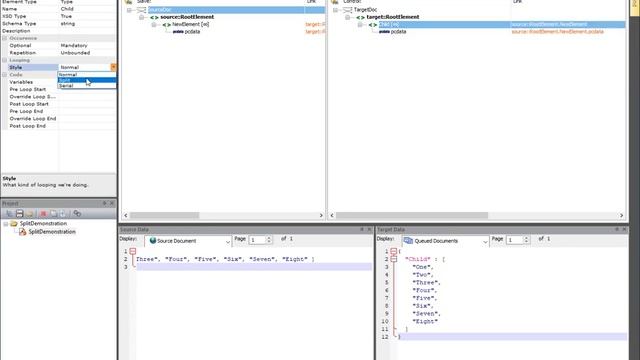Collapse line 1 fold in Source Data

click(133, 251)
